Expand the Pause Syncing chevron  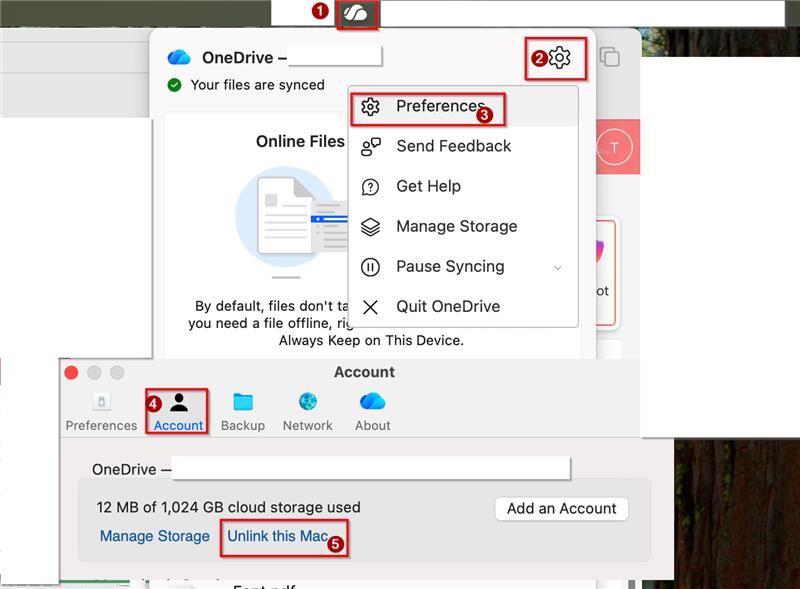558,267
